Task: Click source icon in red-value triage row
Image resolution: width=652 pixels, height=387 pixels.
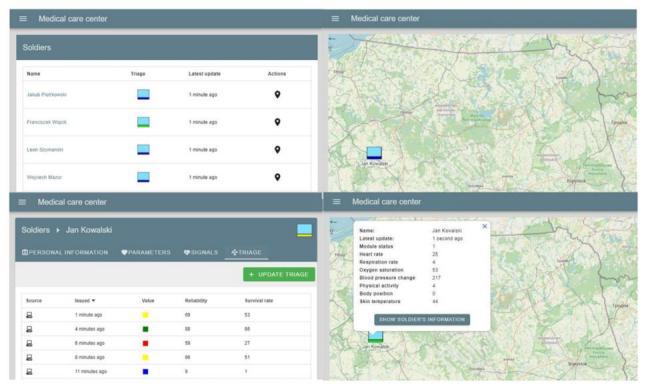Action: [x=29, y=343]
